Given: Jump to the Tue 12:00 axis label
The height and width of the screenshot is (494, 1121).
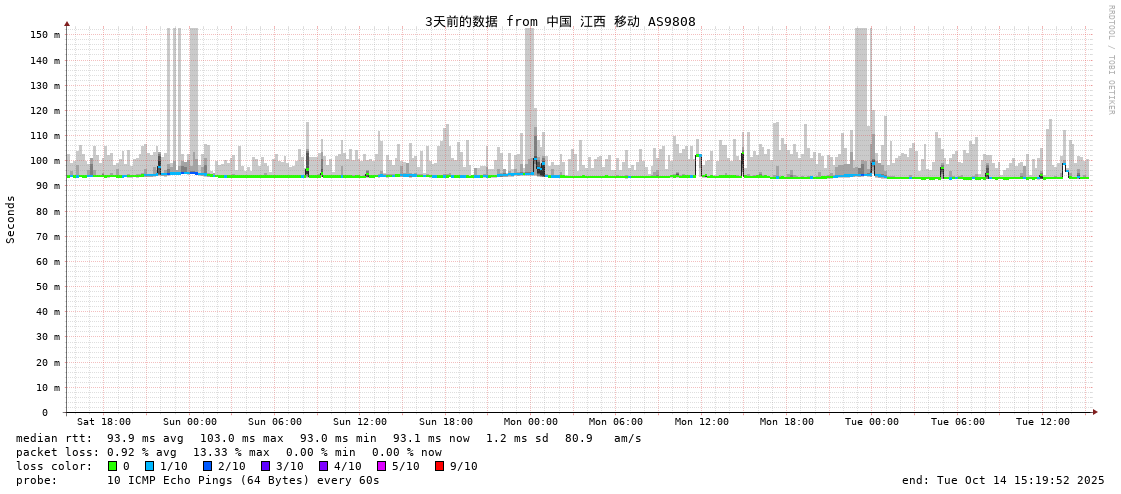Looking at the screenshot, I should (1043, 422).
